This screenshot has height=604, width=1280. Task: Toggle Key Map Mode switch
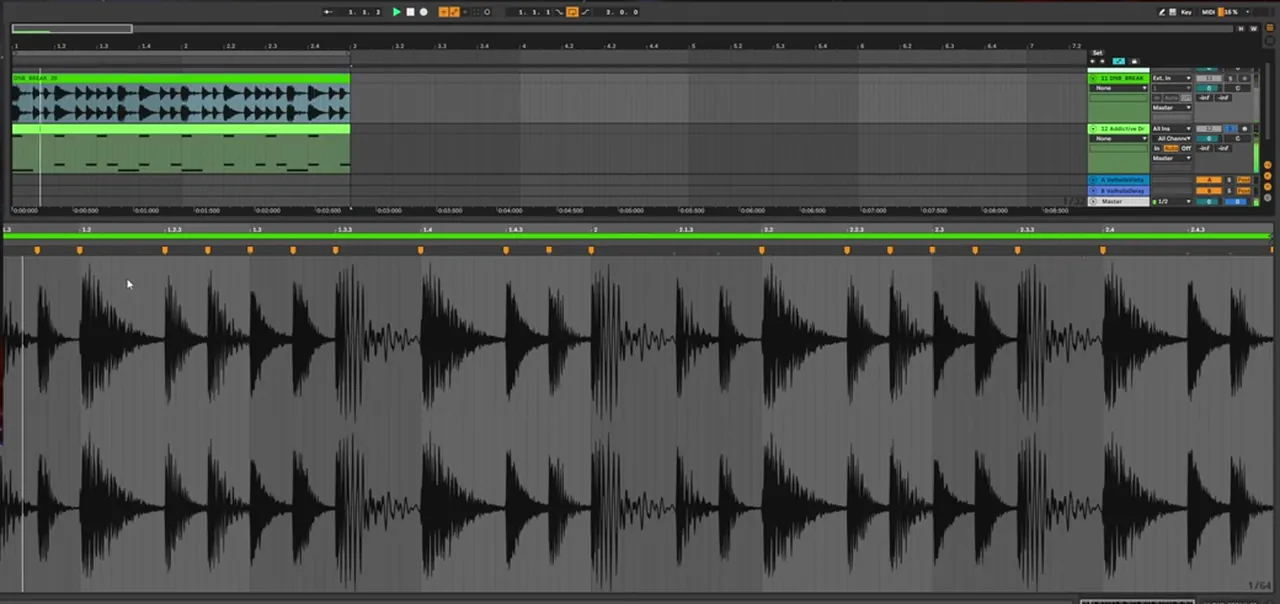click(1186, 12)
